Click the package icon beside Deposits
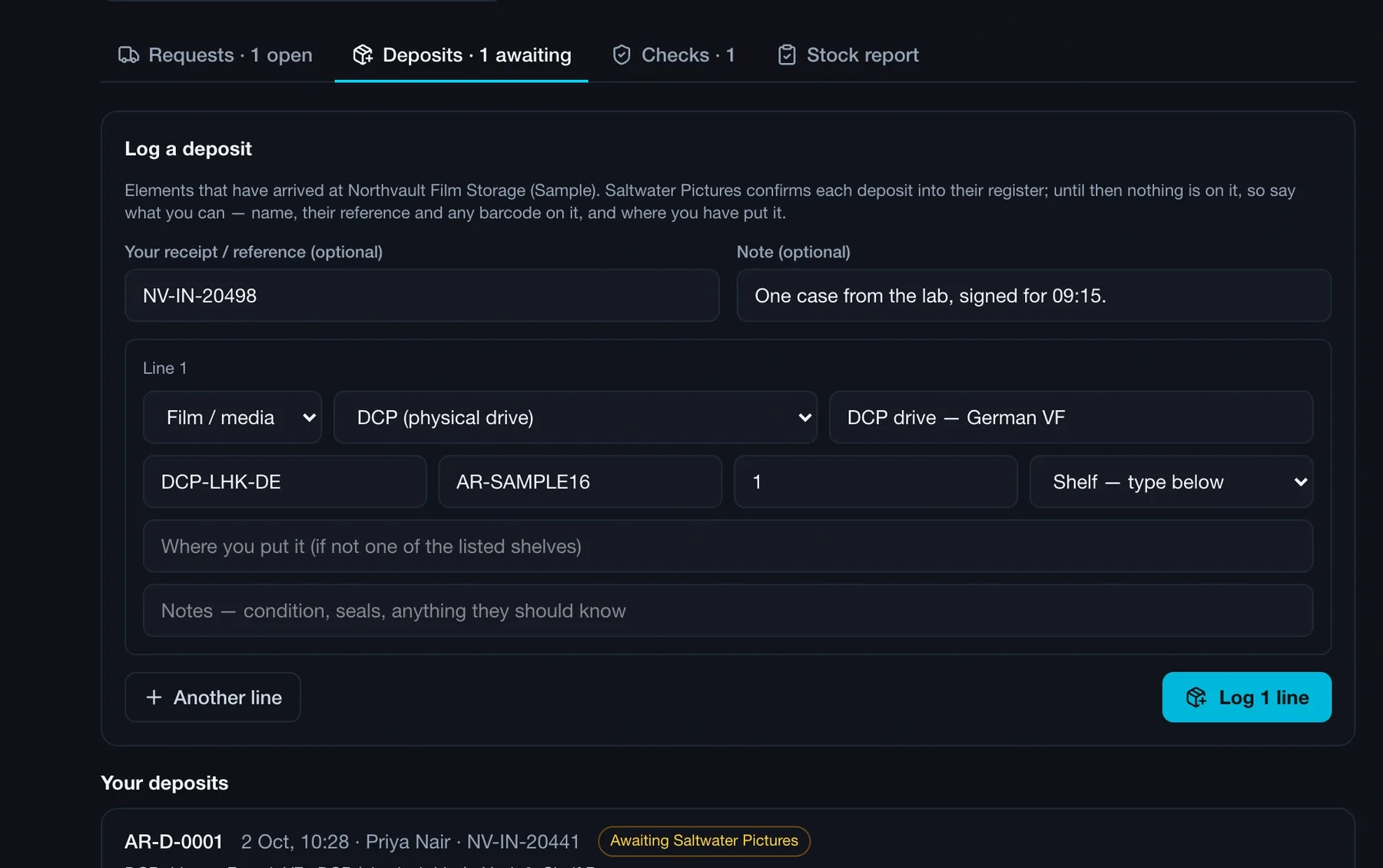The height and width of the screenshot is (868, 1383). pyautogui.click(x=363, y=55)
